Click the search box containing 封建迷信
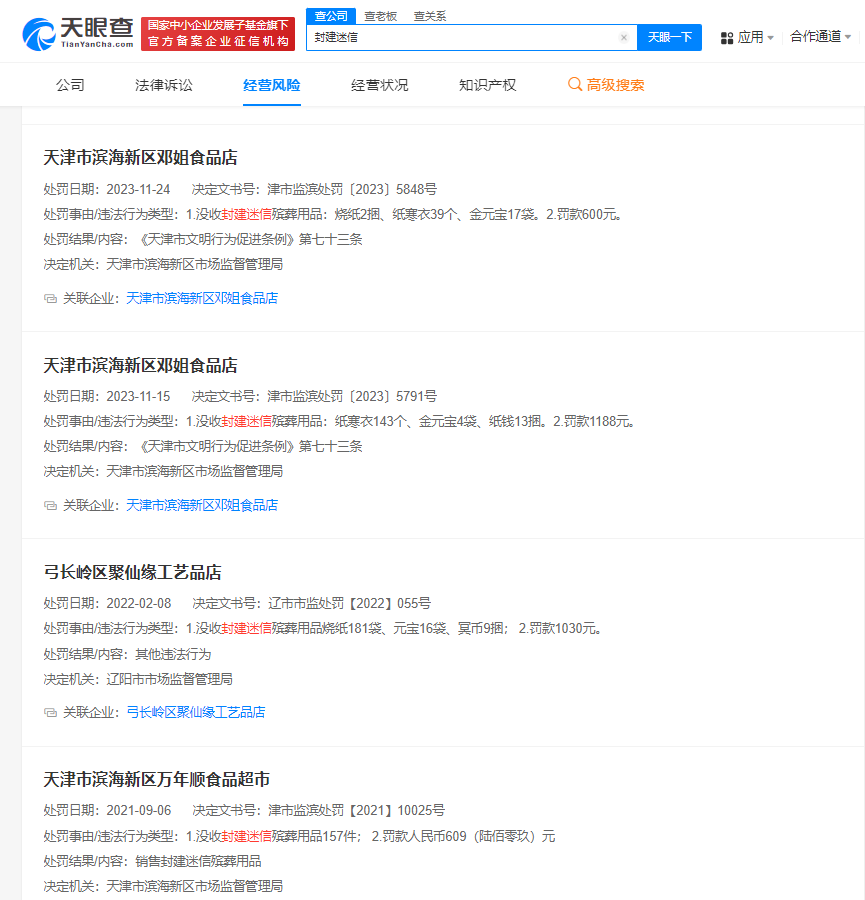 (460, 38)
